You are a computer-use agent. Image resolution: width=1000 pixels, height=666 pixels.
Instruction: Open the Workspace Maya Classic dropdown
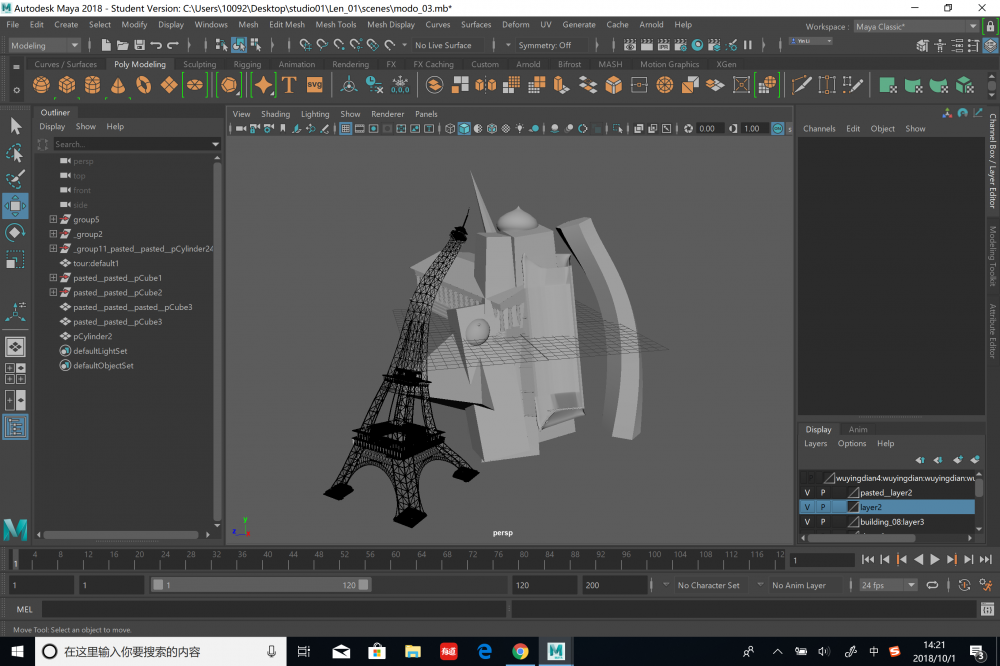pos(916,27)
